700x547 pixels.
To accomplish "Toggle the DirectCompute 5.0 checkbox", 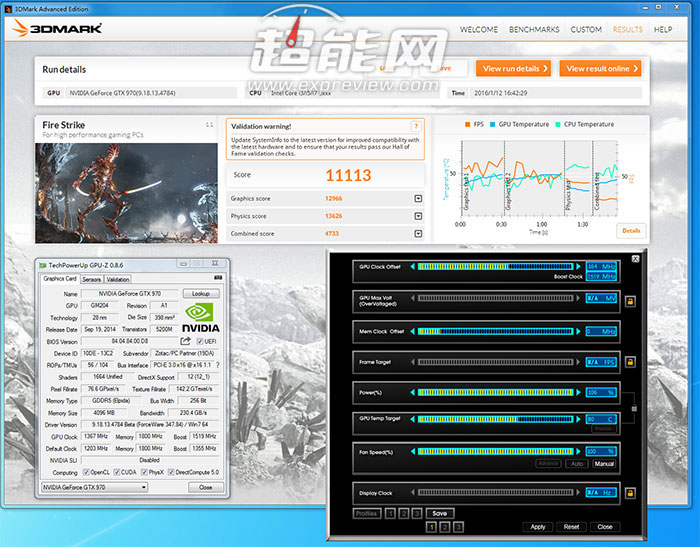I will (x=171, y=472).
